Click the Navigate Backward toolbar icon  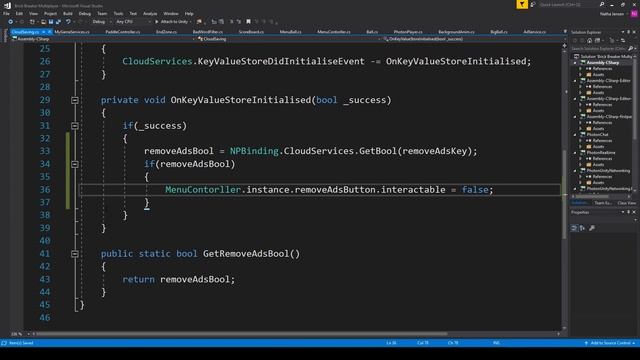click(11, 22)
